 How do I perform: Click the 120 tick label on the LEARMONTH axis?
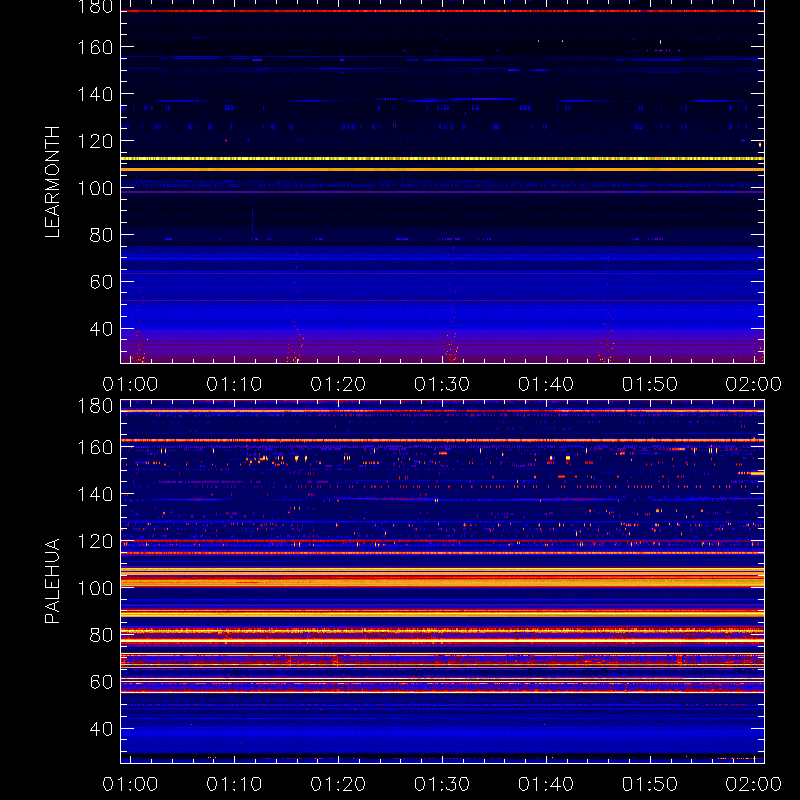[95, 141]
